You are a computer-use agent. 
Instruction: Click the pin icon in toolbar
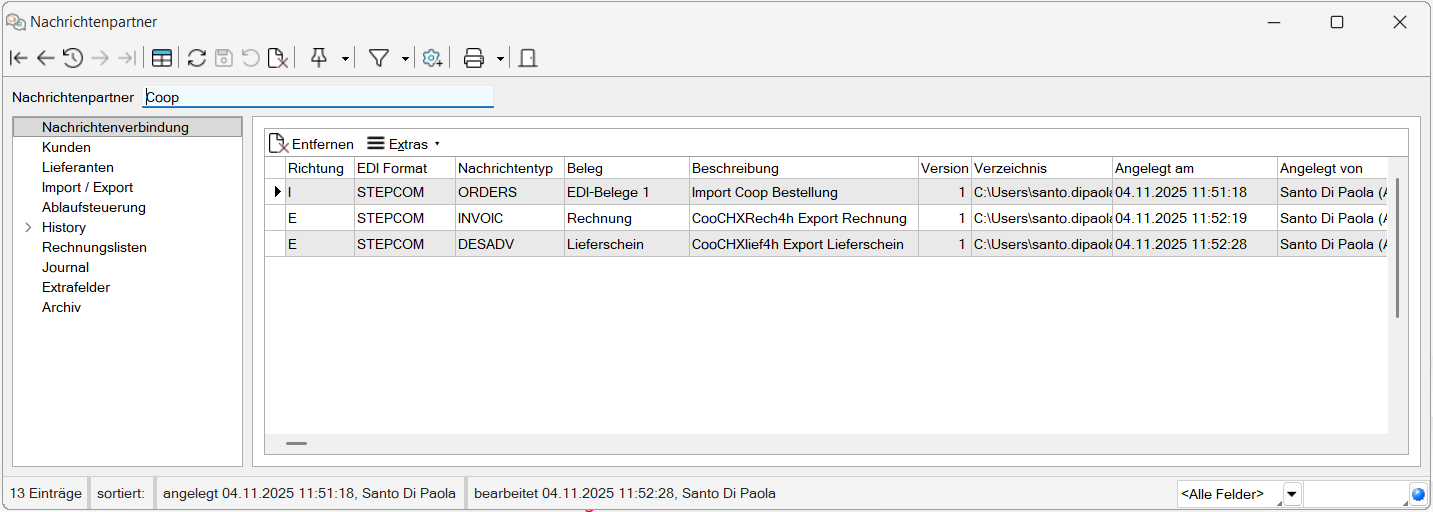click(319, 58)
